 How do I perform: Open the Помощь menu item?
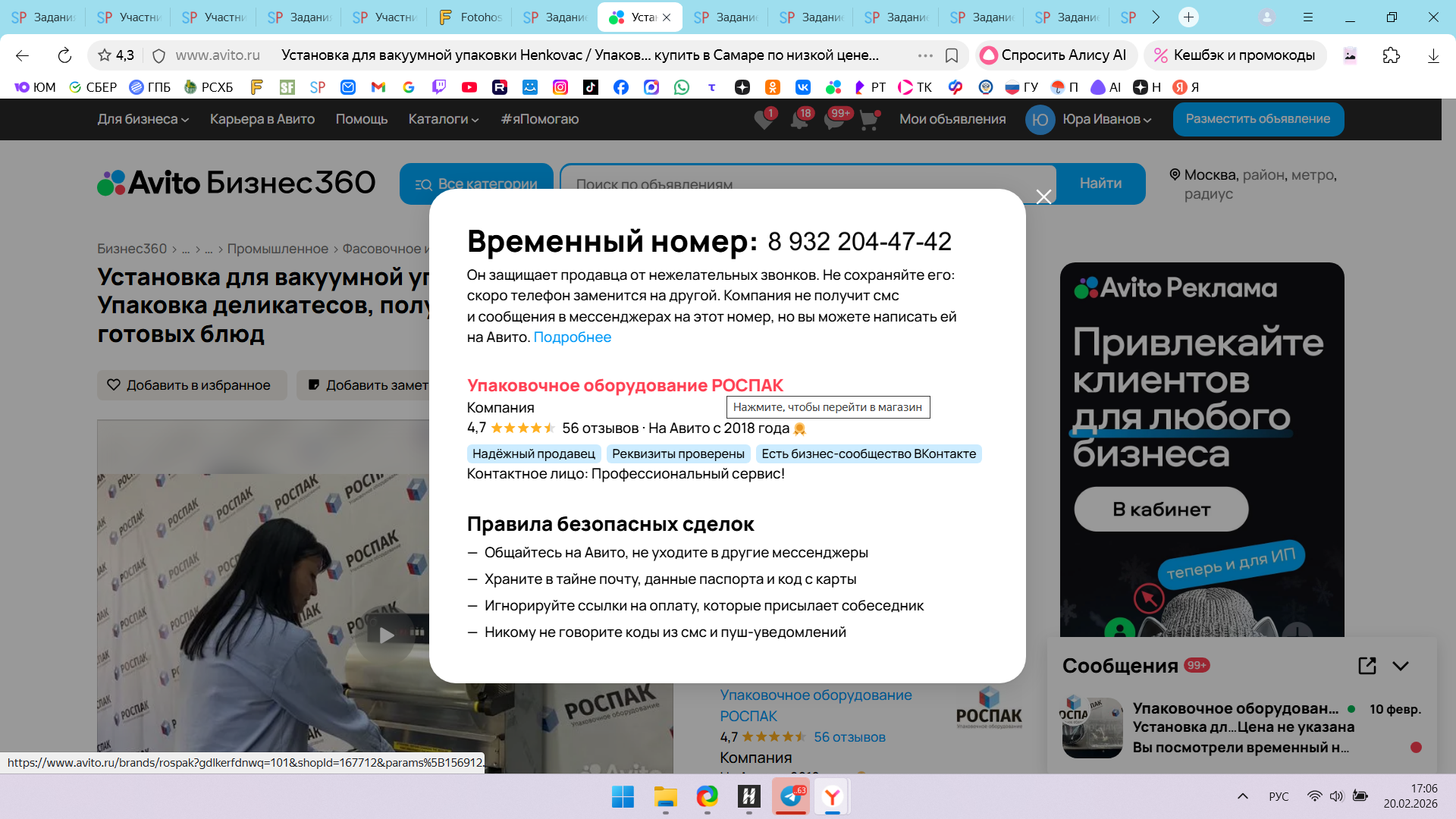coord(361,119)
